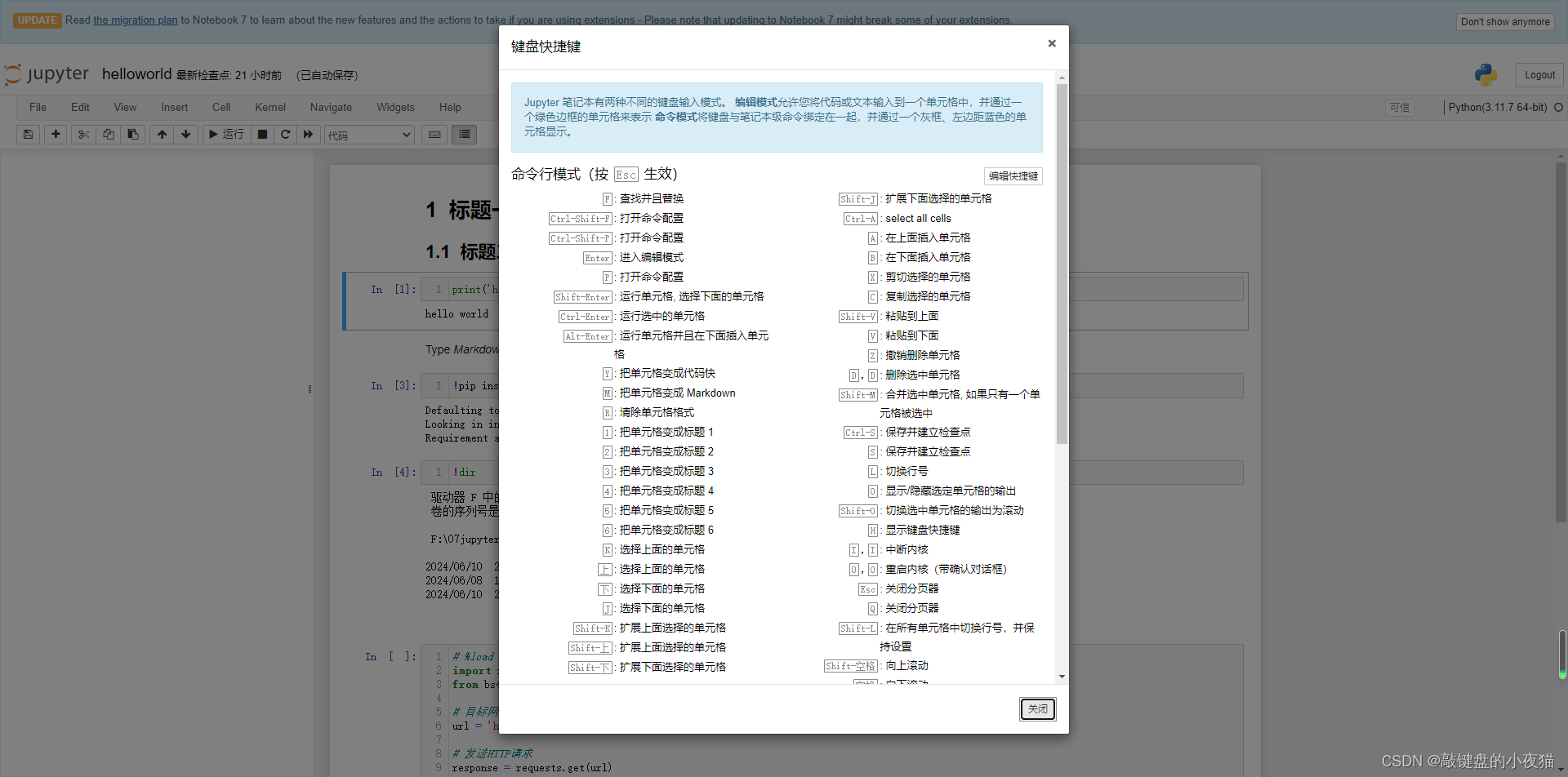Click the 删除选中单元格 entry
This screenshot has height=777, width=1568.
point(923,375)
